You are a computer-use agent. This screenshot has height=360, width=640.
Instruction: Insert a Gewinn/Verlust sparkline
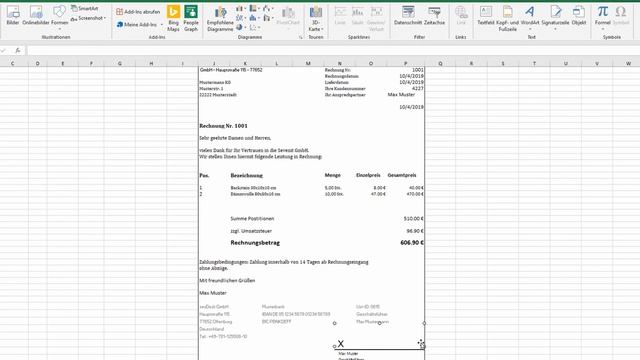(376, 18)
